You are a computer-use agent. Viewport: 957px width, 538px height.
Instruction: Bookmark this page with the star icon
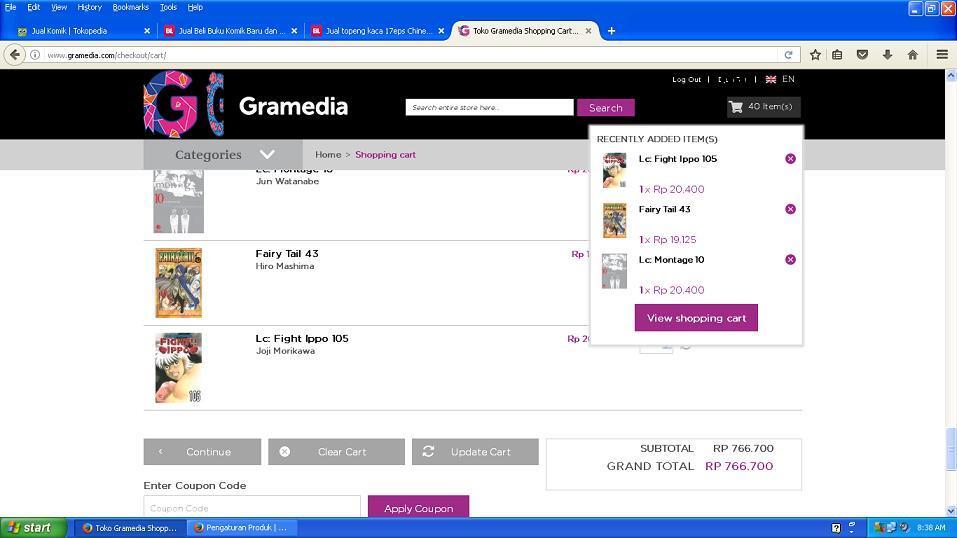tap(815, 55)
